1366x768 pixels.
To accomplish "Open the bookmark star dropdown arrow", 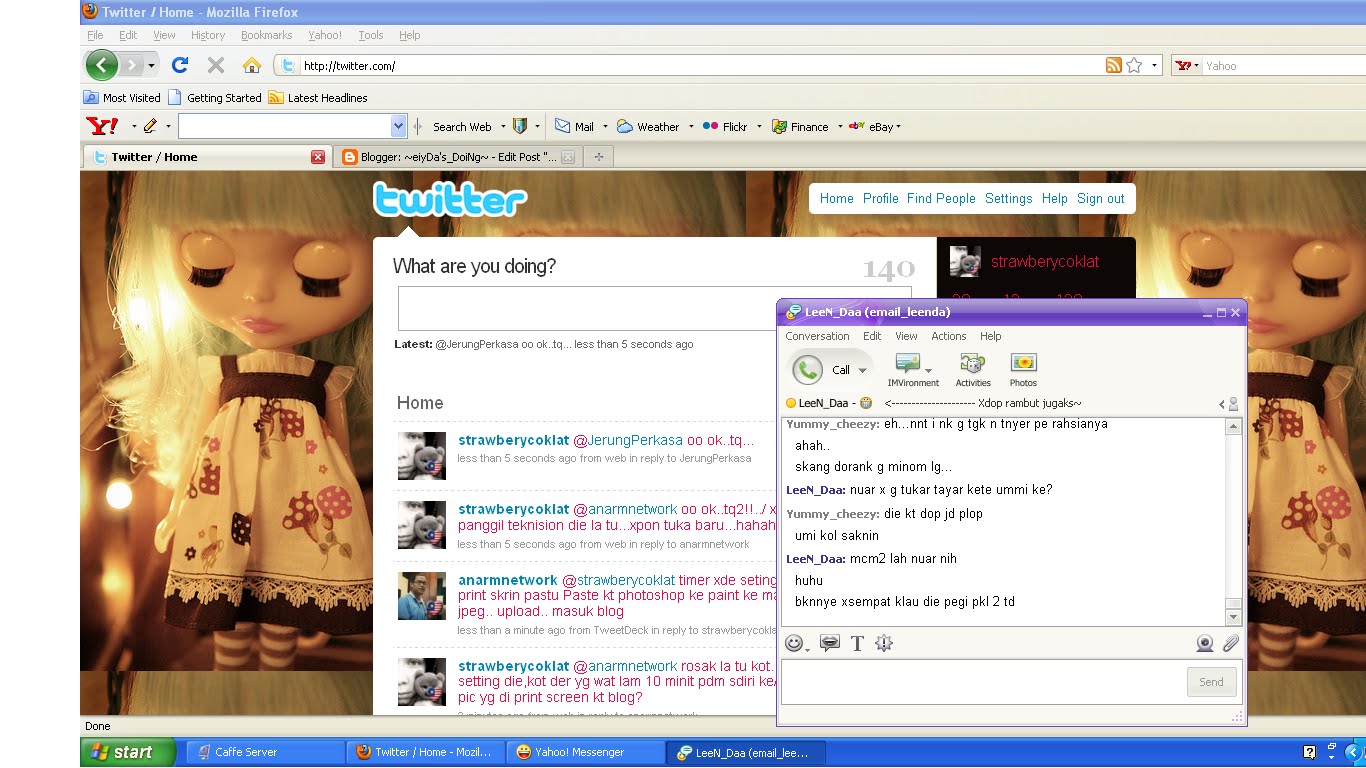I will [1154, 66].
